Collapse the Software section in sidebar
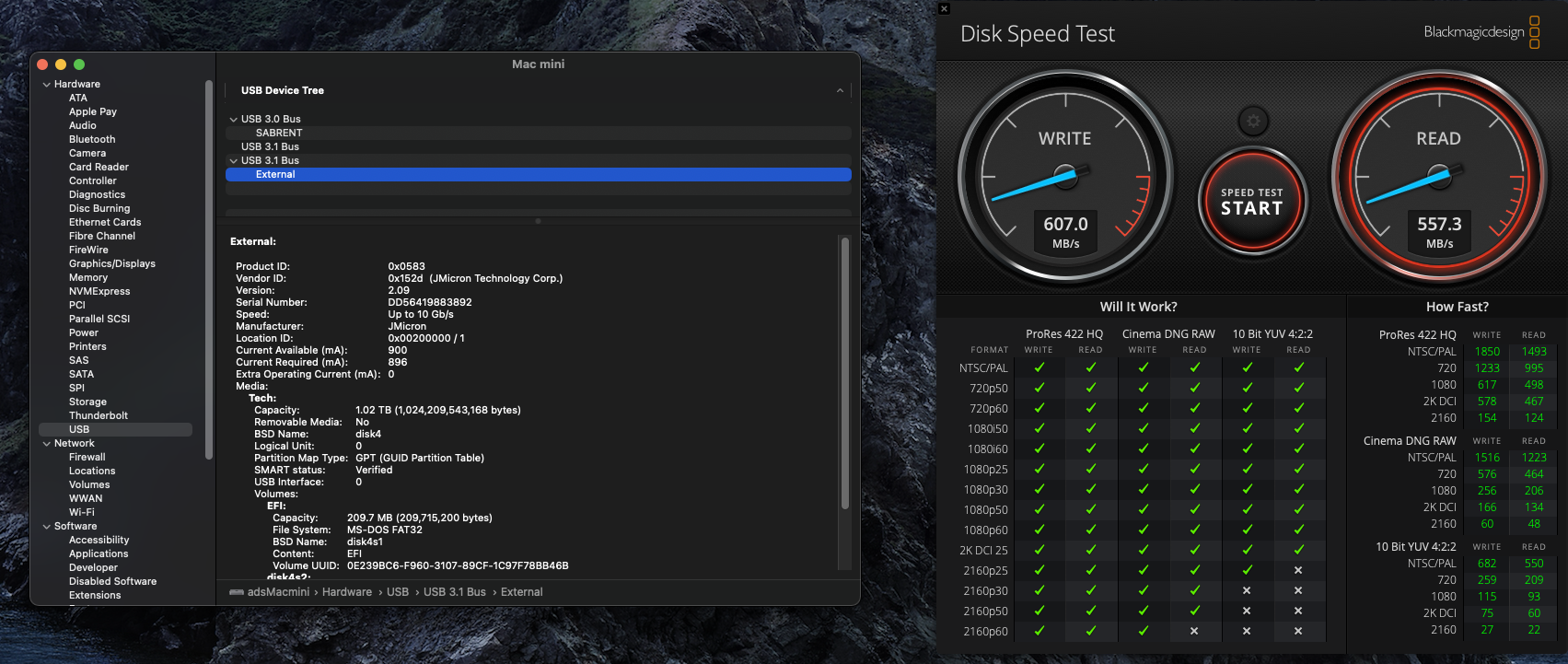Image resolution: width=1568 pixels, height=664 pixels. pyautogui.click(x=47, y=527)
